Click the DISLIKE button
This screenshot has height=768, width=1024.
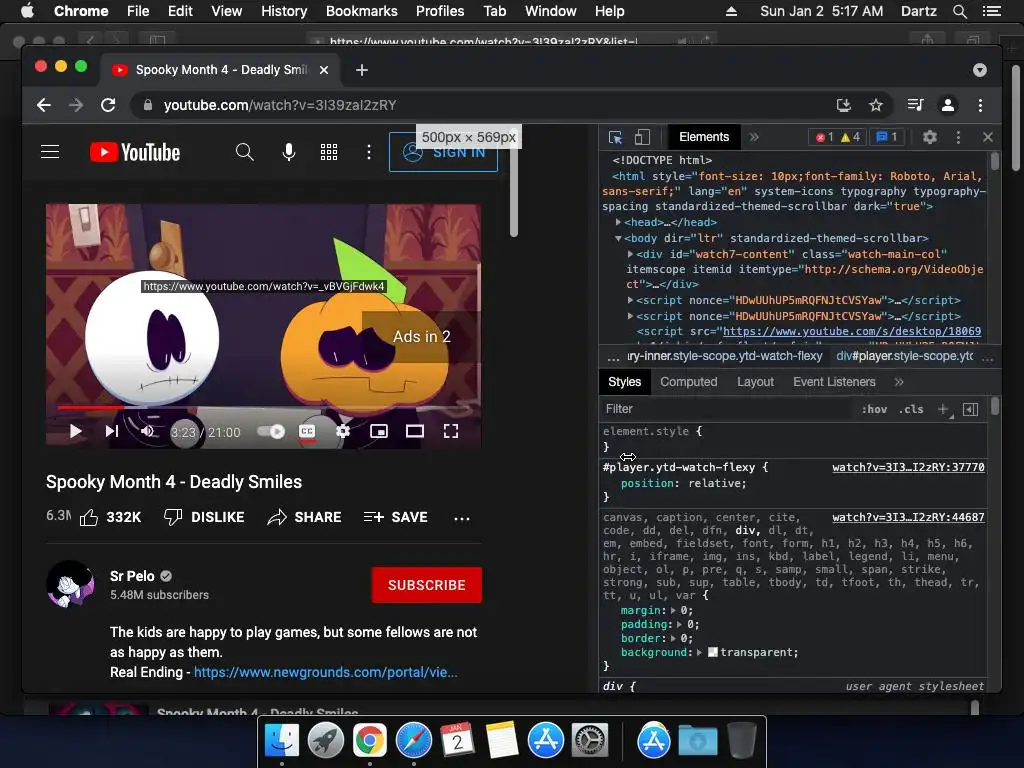[204, 517]
